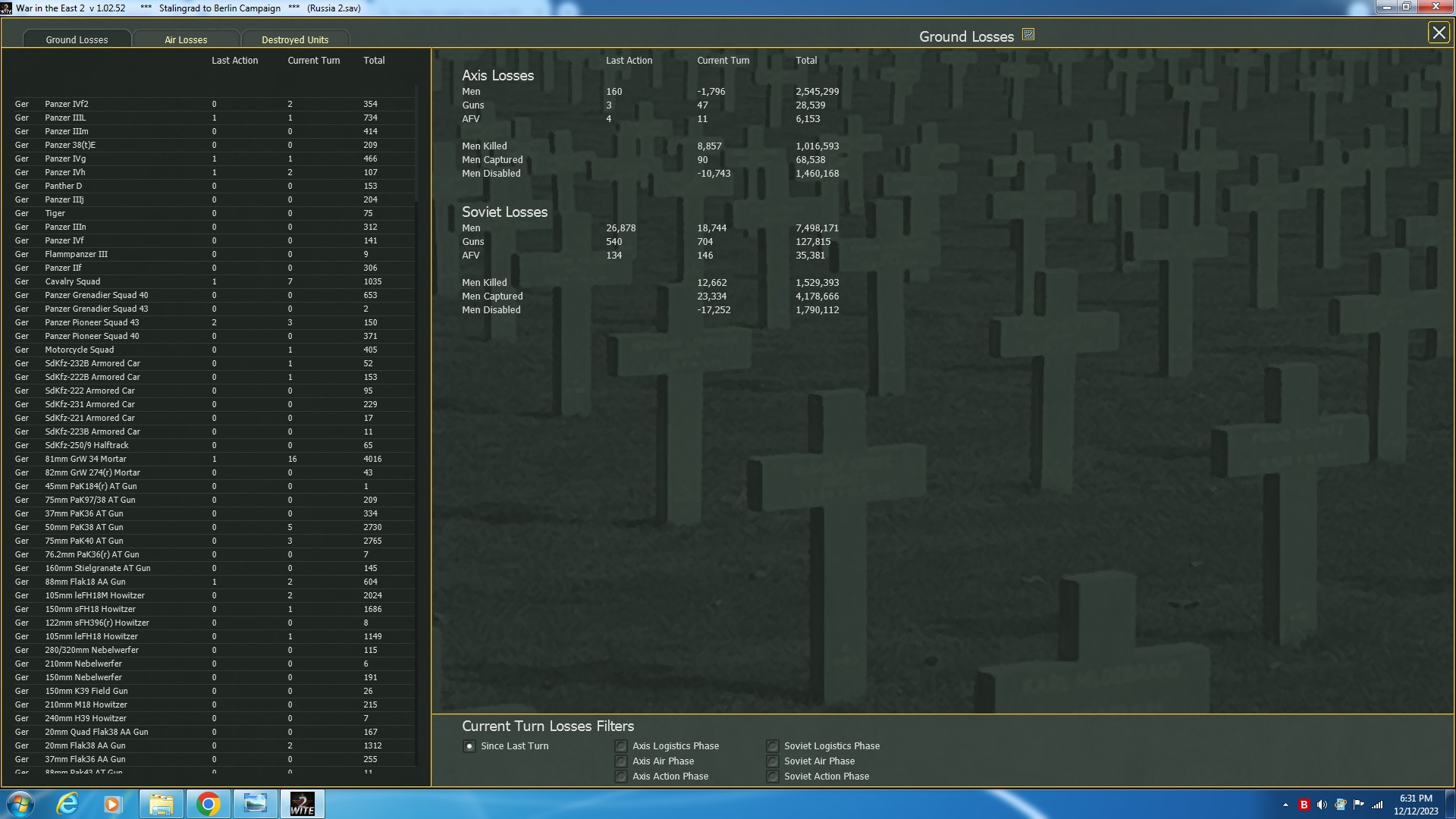This screenshot has width=1456, height=819.
Task: Enable Soviet Action Phase filter
Action: click(773, 777)
